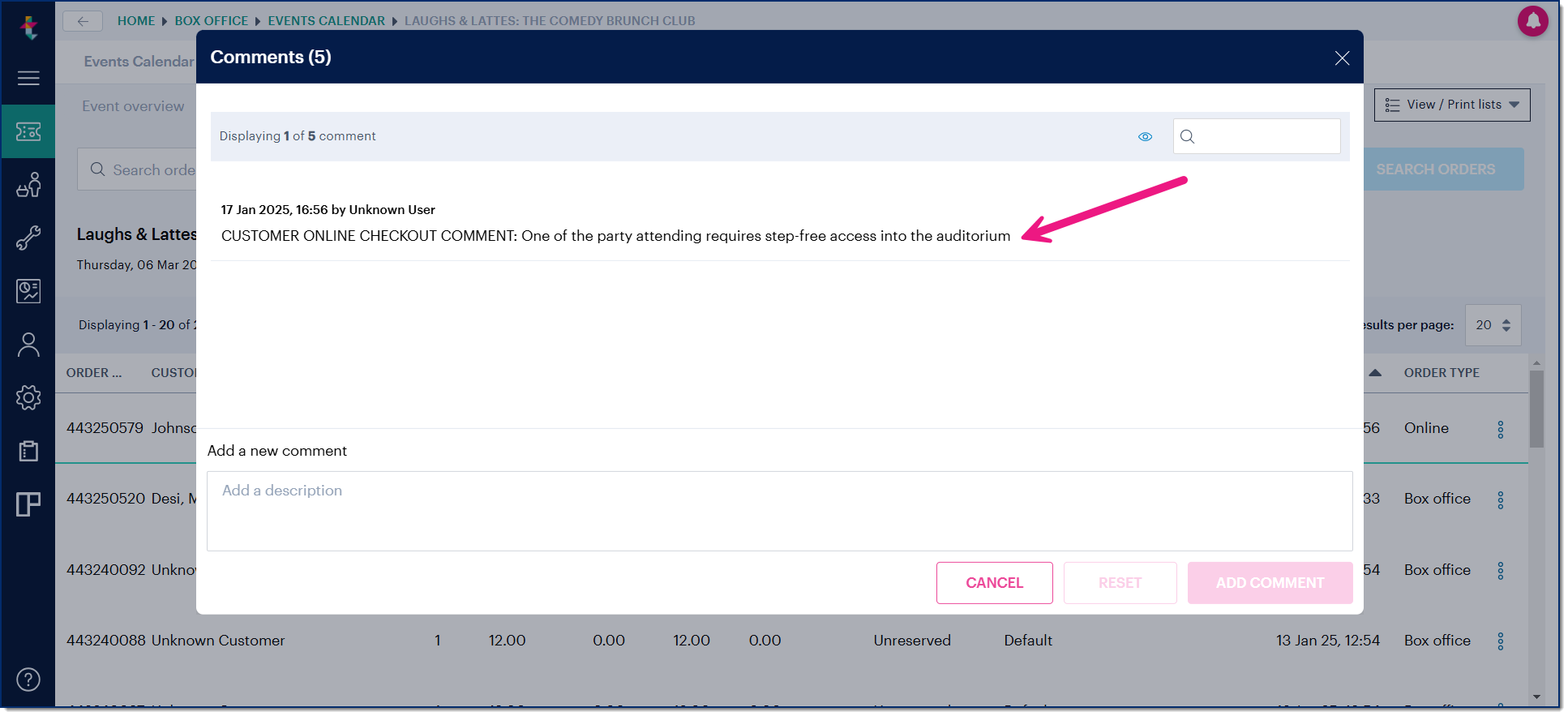Image resolution: width=1568 pixels, height=716 pixels.
Task: Click the Add a description text area
Action: point(779,511)
